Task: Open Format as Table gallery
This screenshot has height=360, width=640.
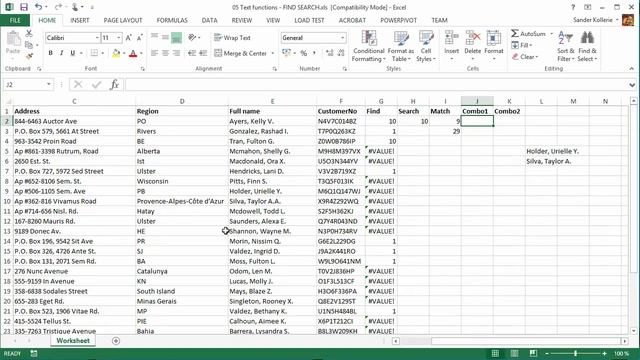Action: 400,47
